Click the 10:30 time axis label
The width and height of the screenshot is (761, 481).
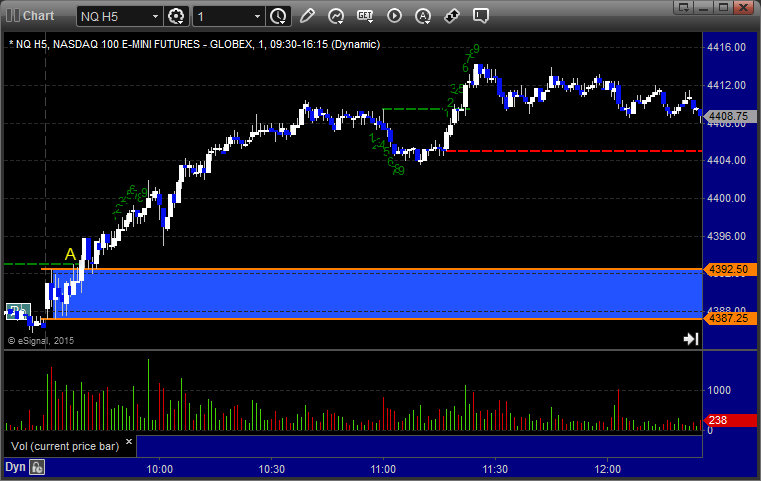coord(272,469)
